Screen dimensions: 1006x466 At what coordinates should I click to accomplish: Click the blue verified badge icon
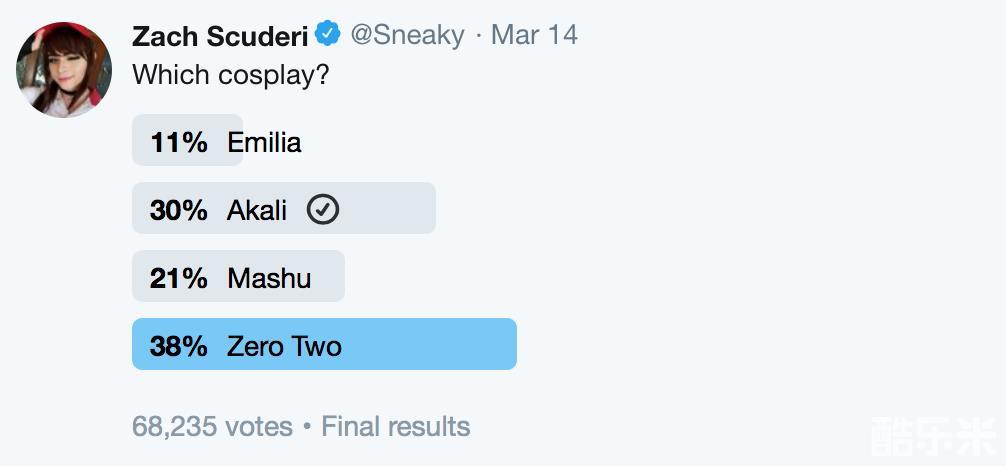tap(328, 33)
